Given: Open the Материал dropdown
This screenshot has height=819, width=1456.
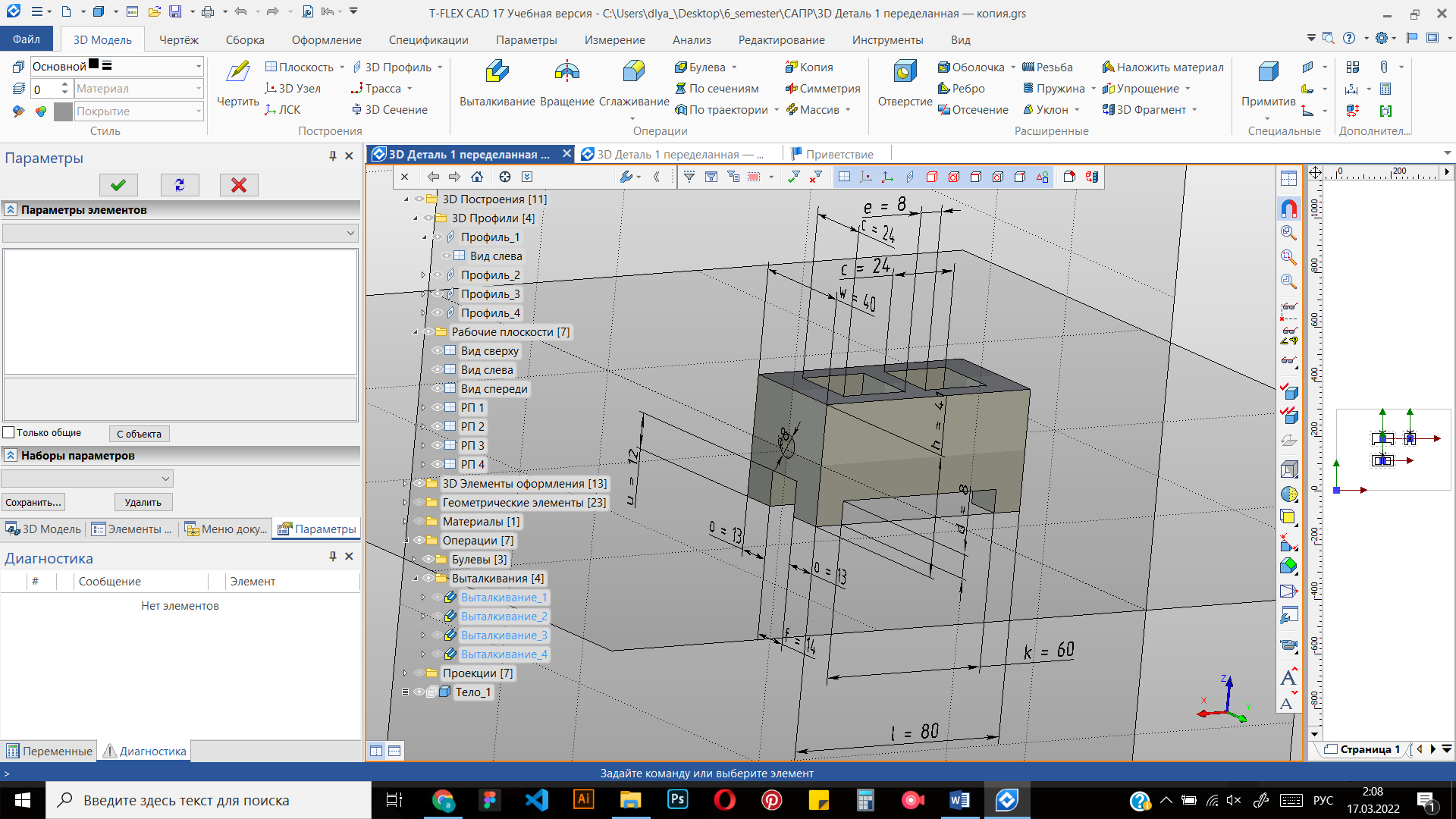Looking at the screenshot, I should click(x=199, y=89).
